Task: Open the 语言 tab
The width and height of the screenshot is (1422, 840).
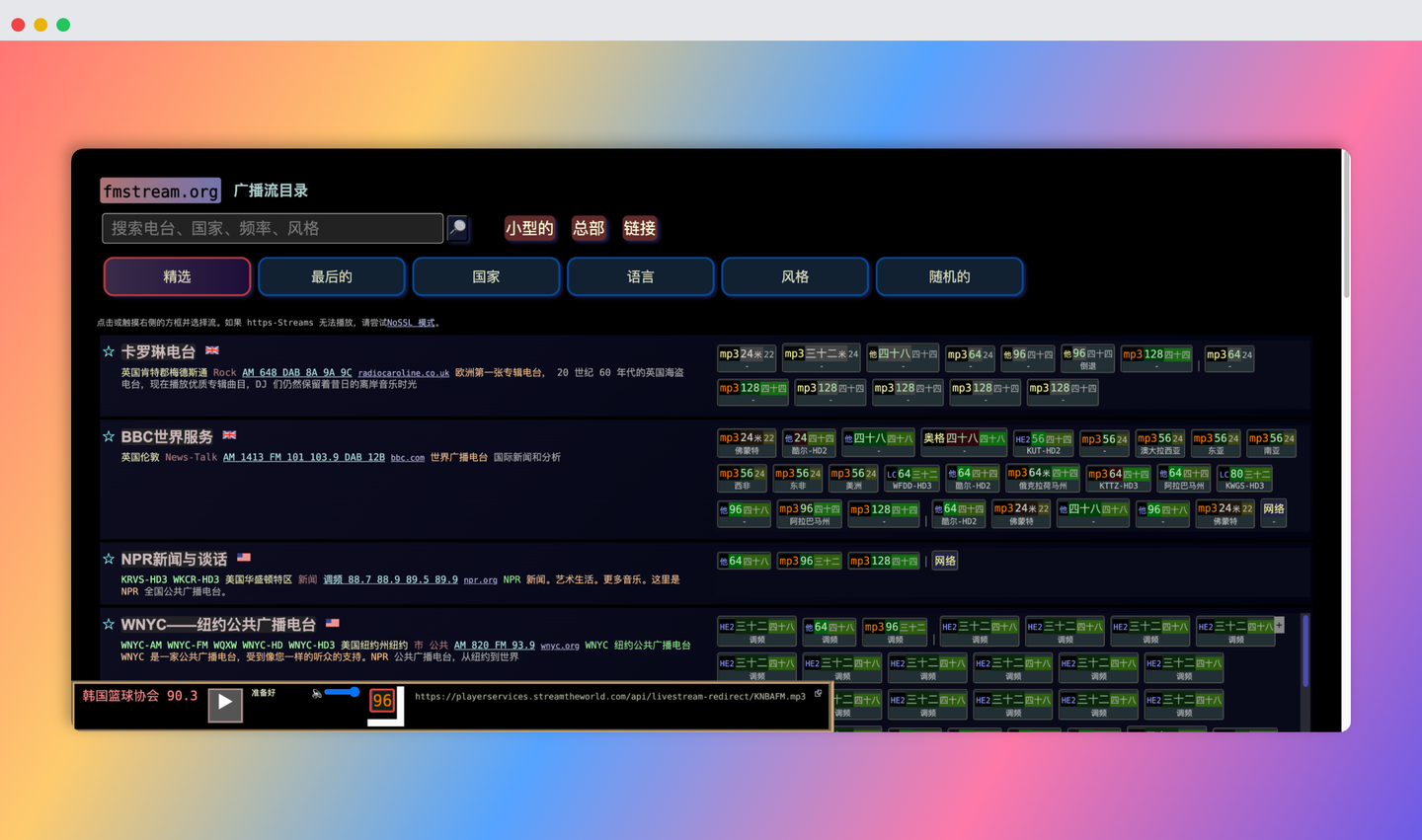Action: [640, 276]
